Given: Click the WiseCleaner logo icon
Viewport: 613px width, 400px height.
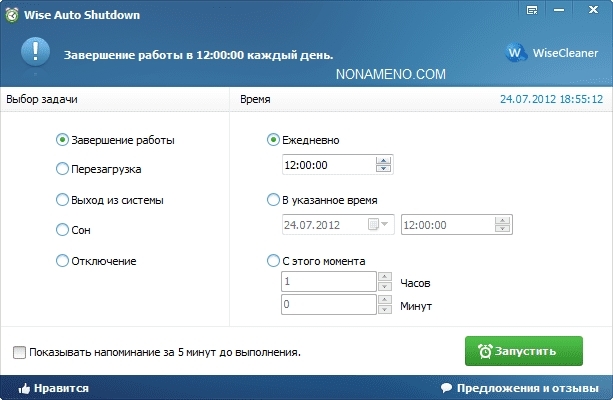Looking at the screenshot, I should (x=515, y=53).
